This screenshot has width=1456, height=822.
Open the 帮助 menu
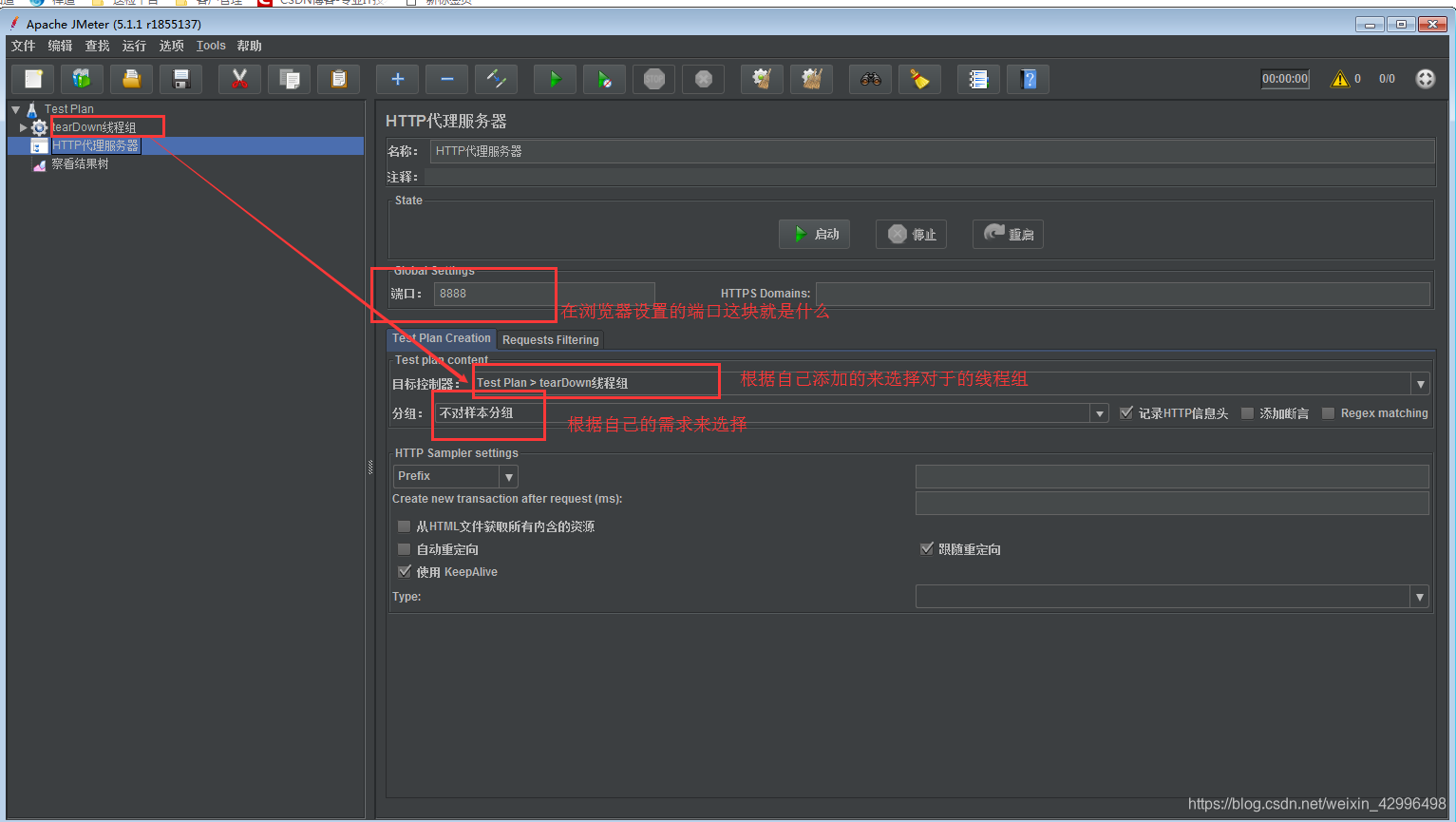pos(249,46)
